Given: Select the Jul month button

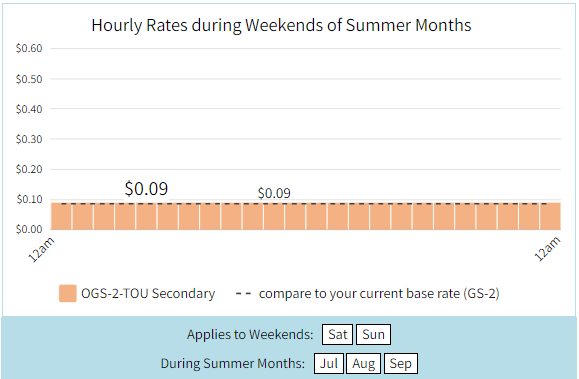Looking at the screenshot, I should [329, 363].
